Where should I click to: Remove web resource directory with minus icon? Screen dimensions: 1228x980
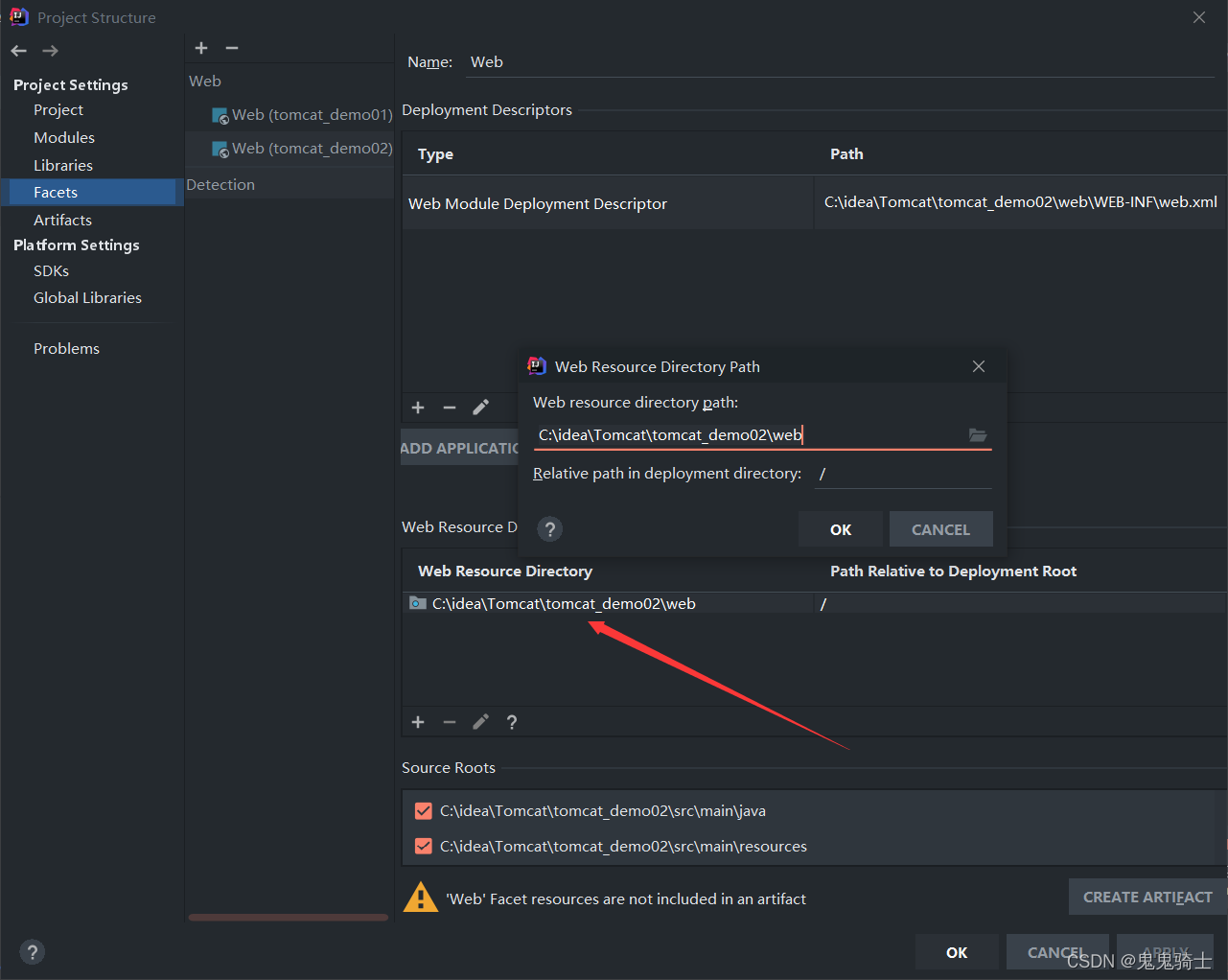click(450, 722)
